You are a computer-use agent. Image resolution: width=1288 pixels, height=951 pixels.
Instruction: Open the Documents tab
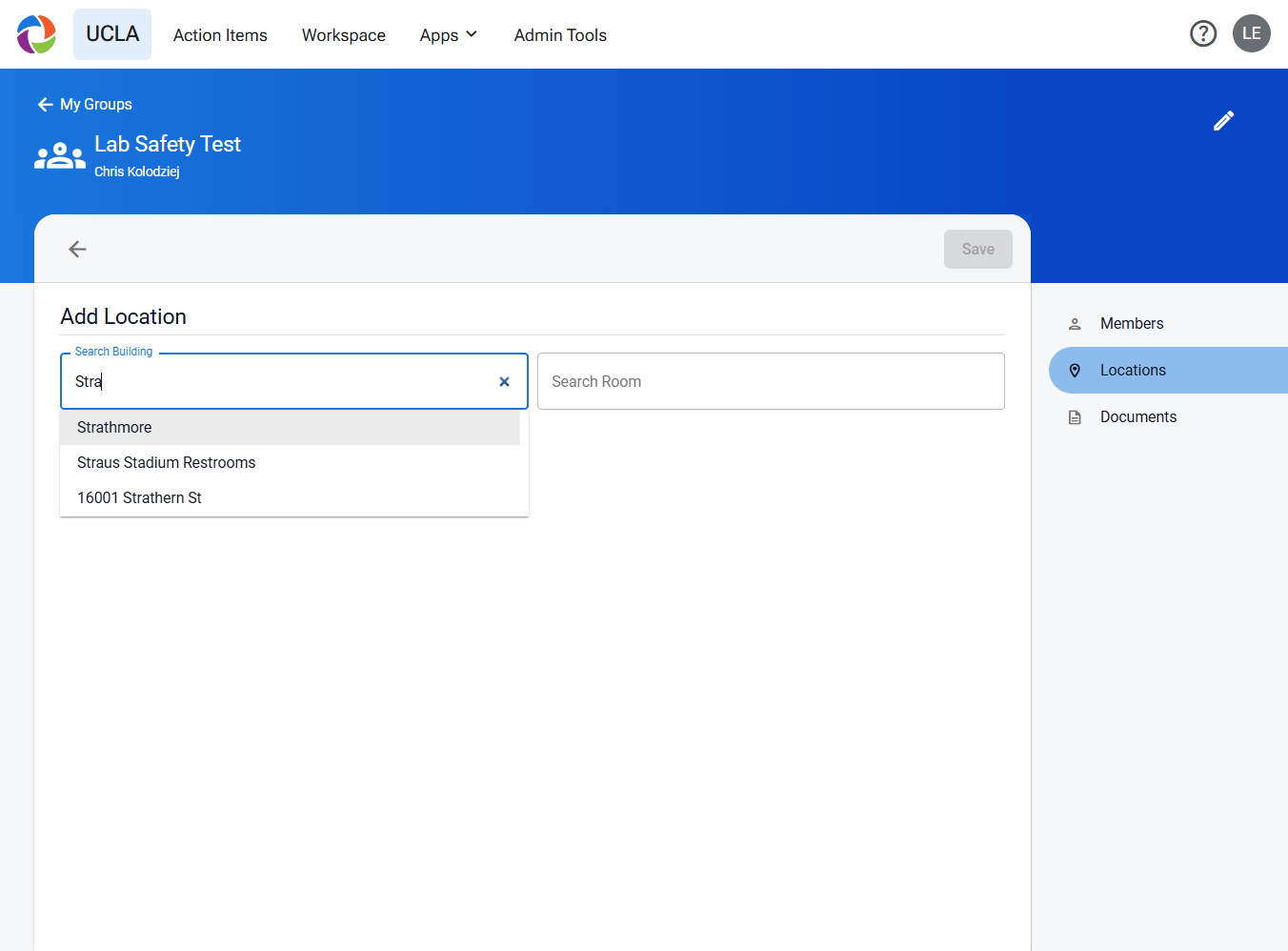[1168, 417]
